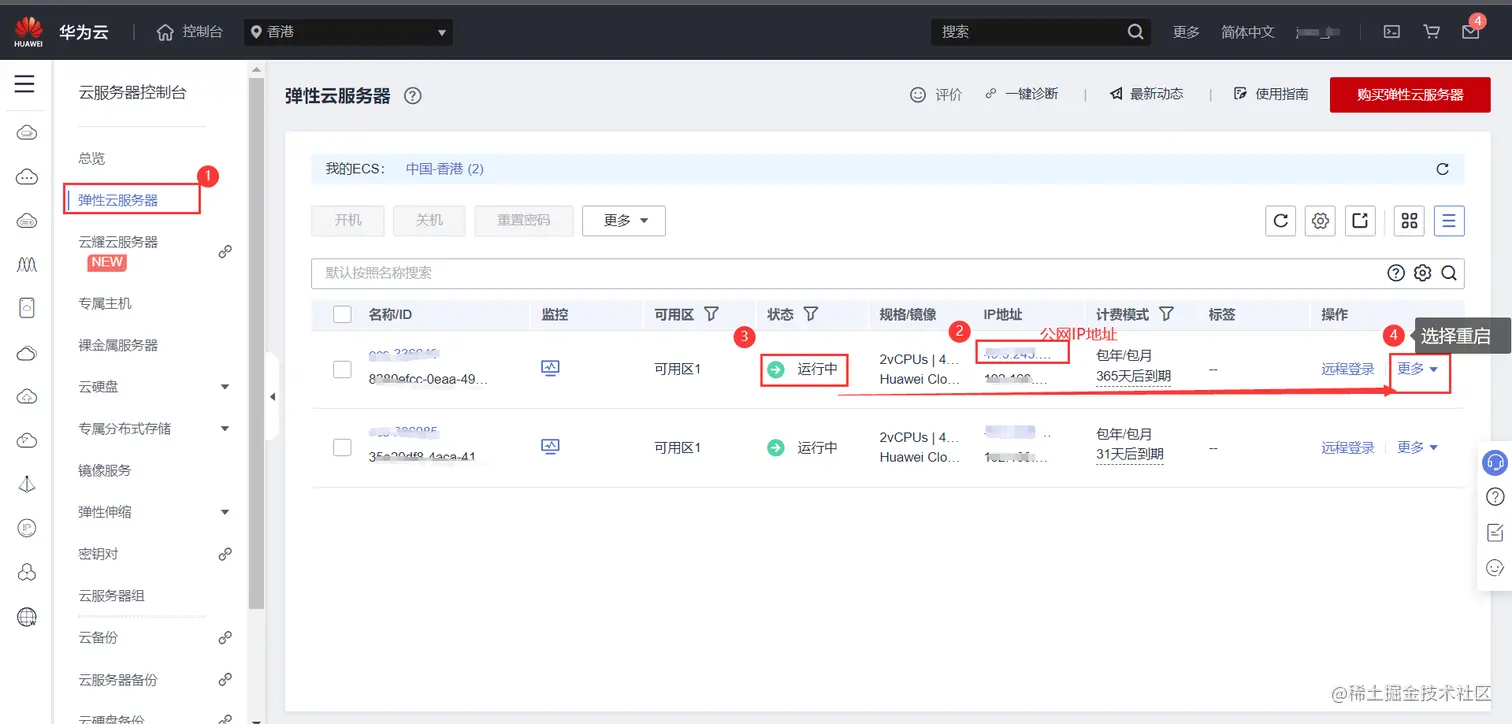Open 镜像服务 in the sidebar
This screenshot has width=1512, height=724.
[x=105, y=470]
